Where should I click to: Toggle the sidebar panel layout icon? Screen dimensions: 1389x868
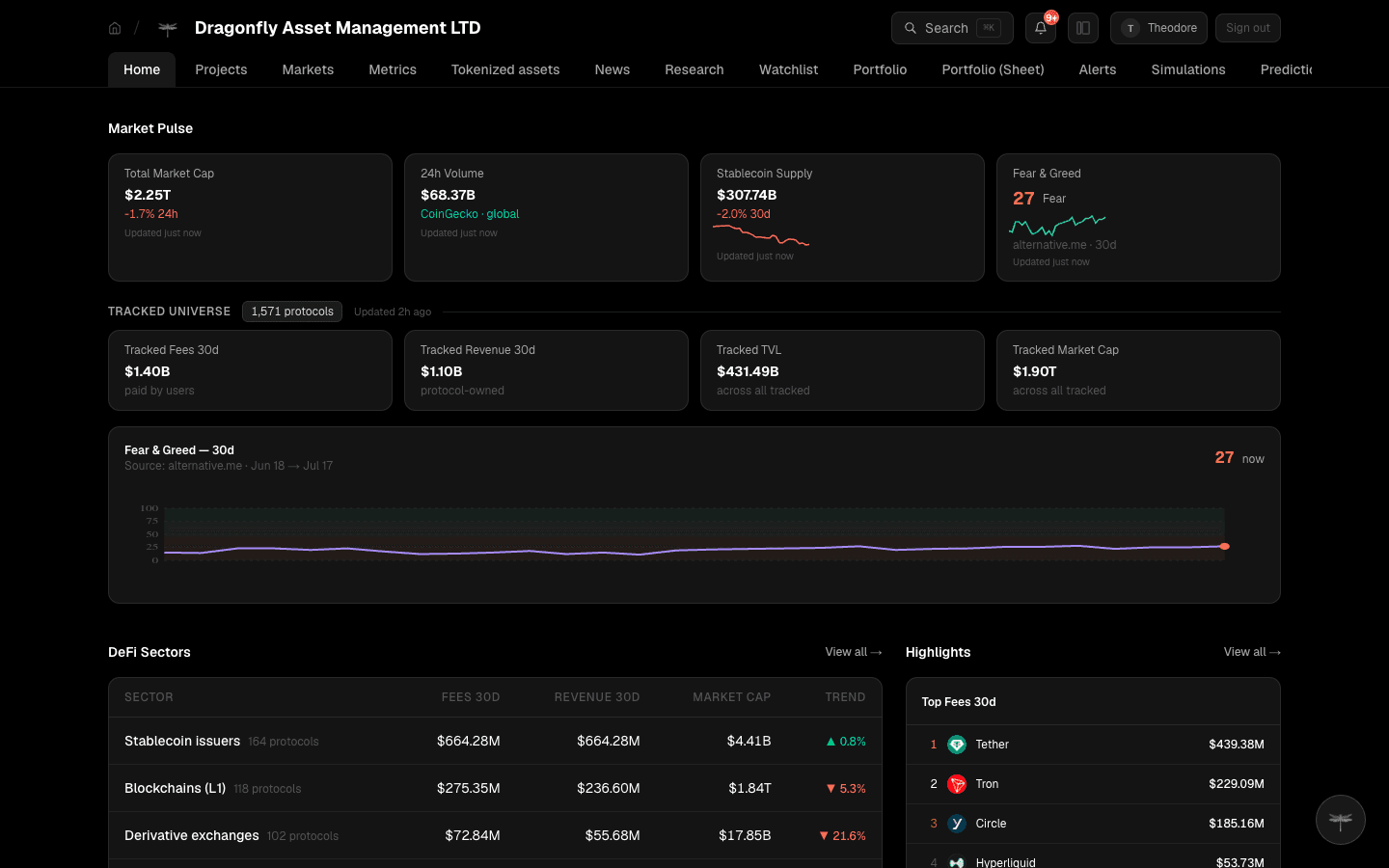(x=1083, y=28)
